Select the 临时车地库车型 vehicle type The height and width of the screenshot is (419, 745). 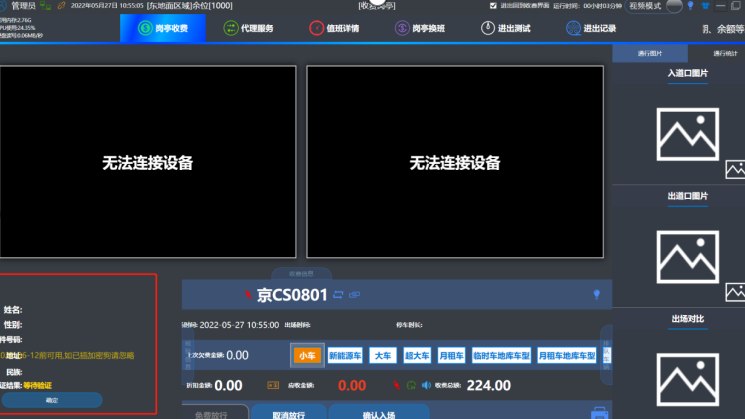point(501,355)
